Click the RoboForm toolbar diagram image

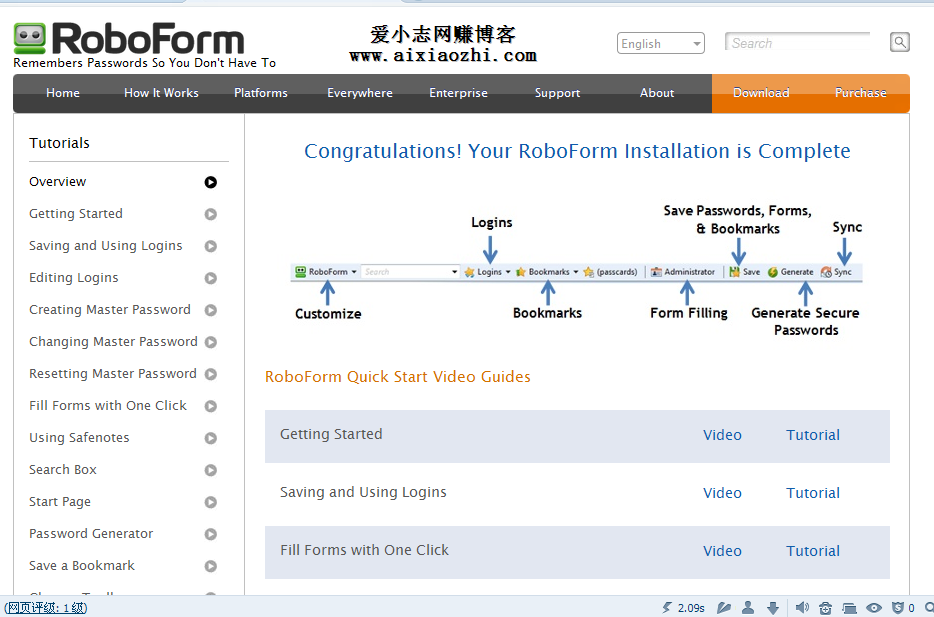pos(576,272)
